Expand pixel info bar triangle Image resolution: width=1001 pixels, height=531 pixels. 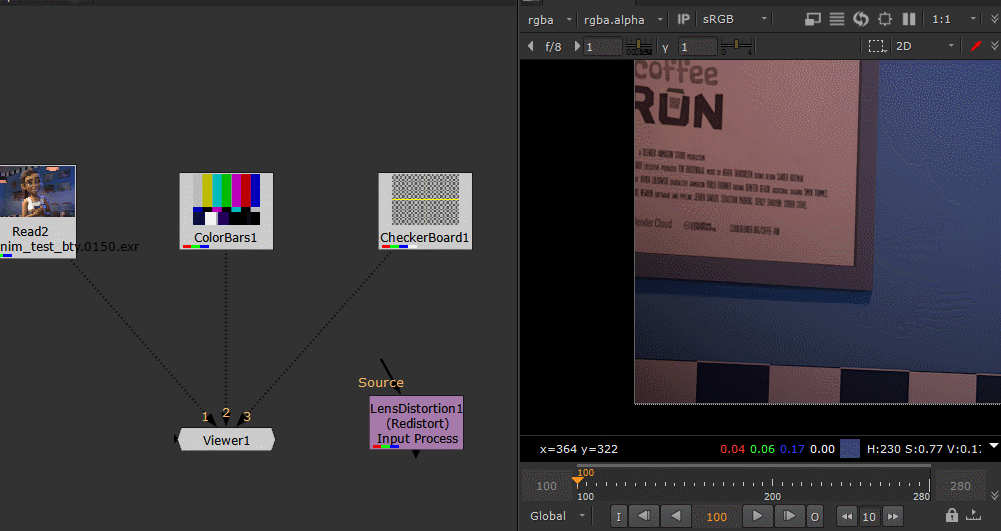click(x=994, y=445)
